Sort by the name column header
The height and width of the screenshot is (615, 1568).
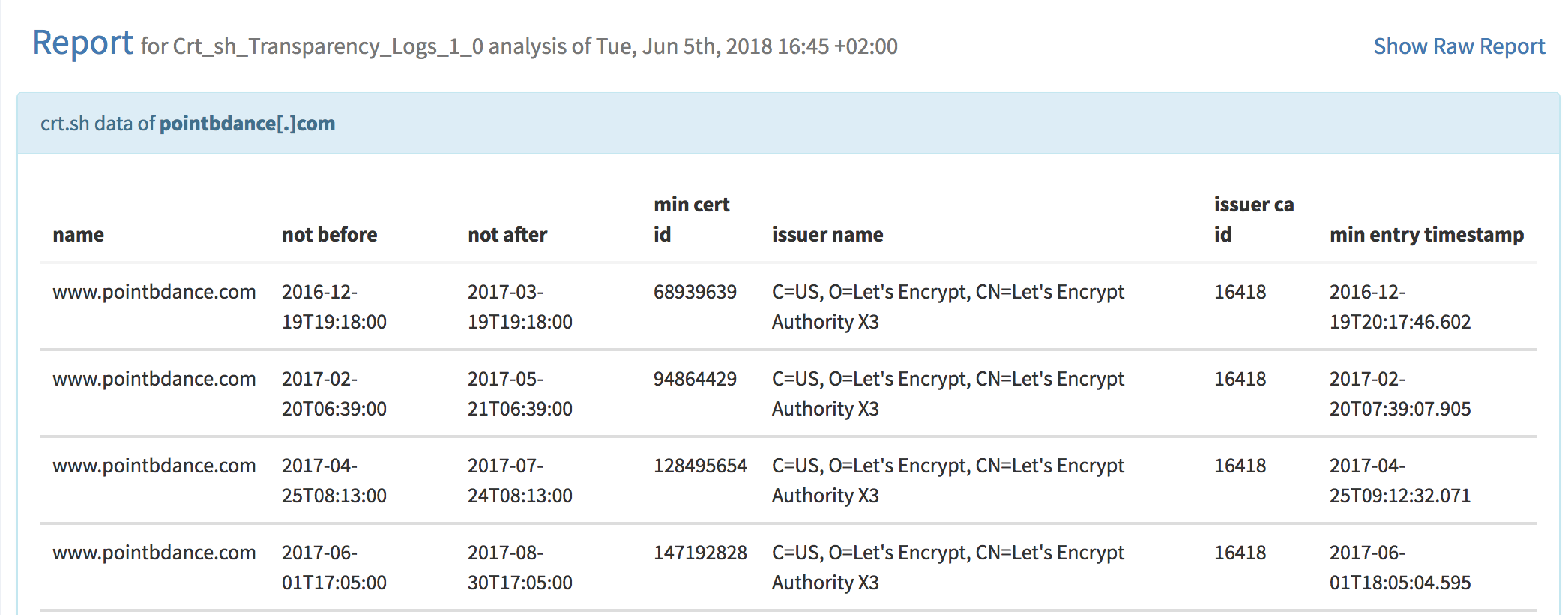click(x=78, y=234)
